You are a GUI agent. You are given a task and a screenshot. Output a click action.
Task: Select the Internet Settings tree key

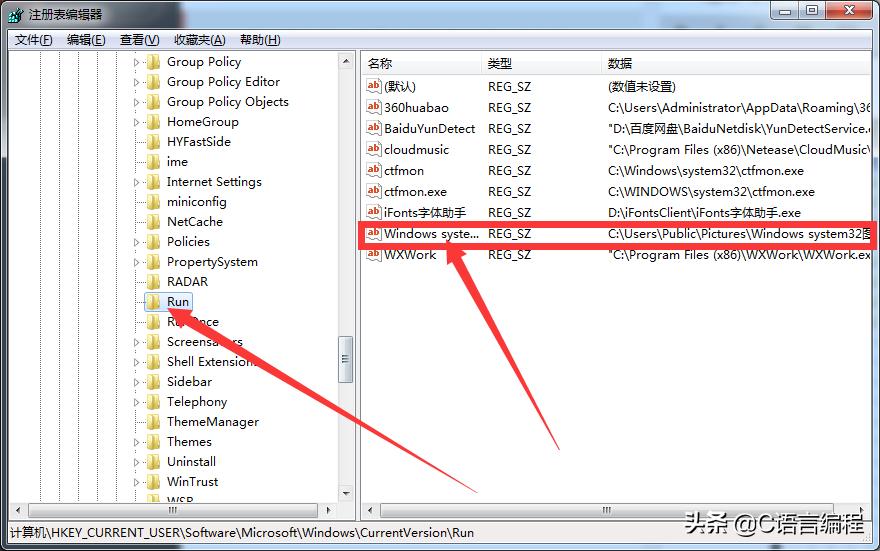point(214,182)
